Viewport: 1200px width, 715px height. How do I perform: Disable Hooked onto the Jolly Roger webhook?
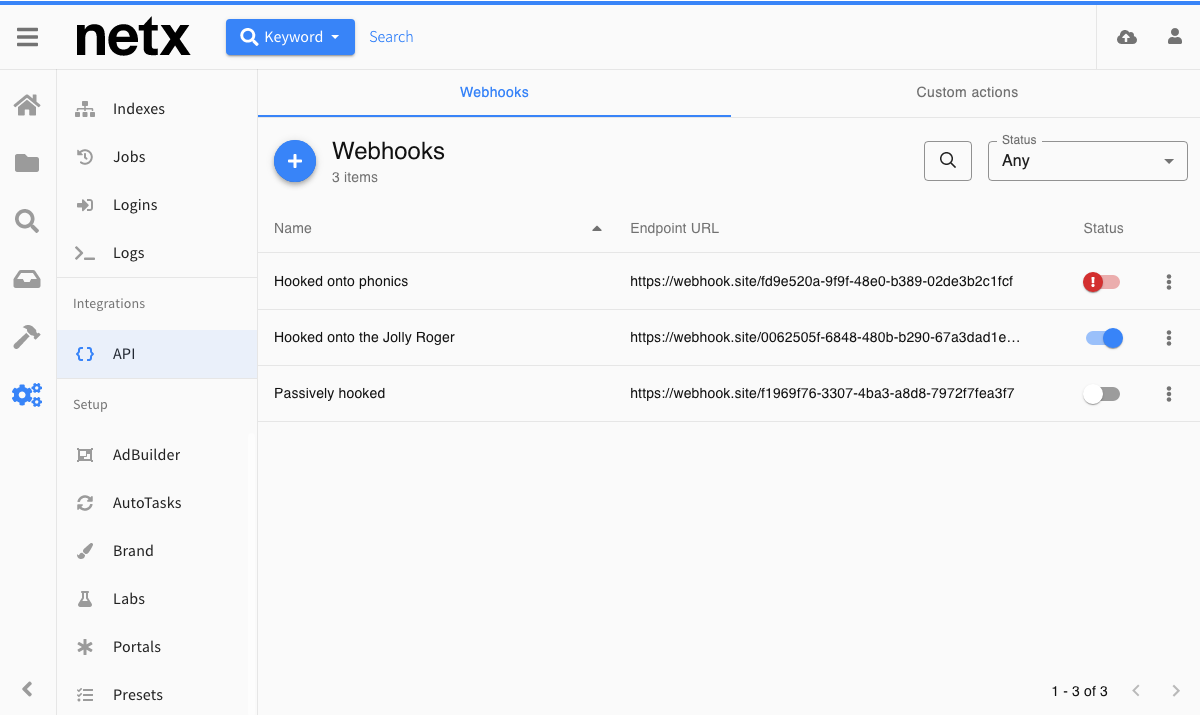tap(1104, 338)
